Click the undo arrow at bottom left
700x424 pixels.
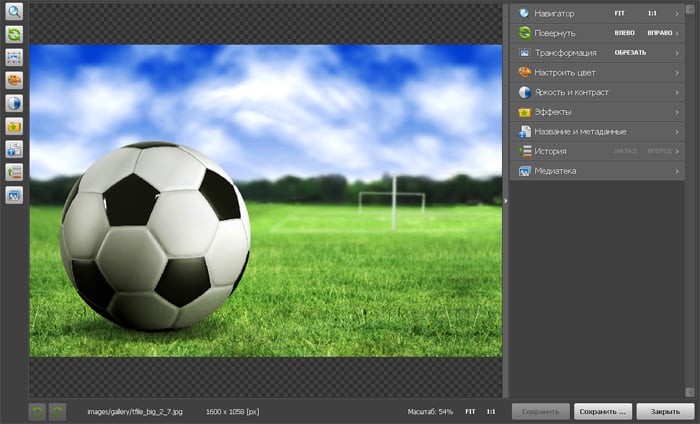(x=37, y=411)
